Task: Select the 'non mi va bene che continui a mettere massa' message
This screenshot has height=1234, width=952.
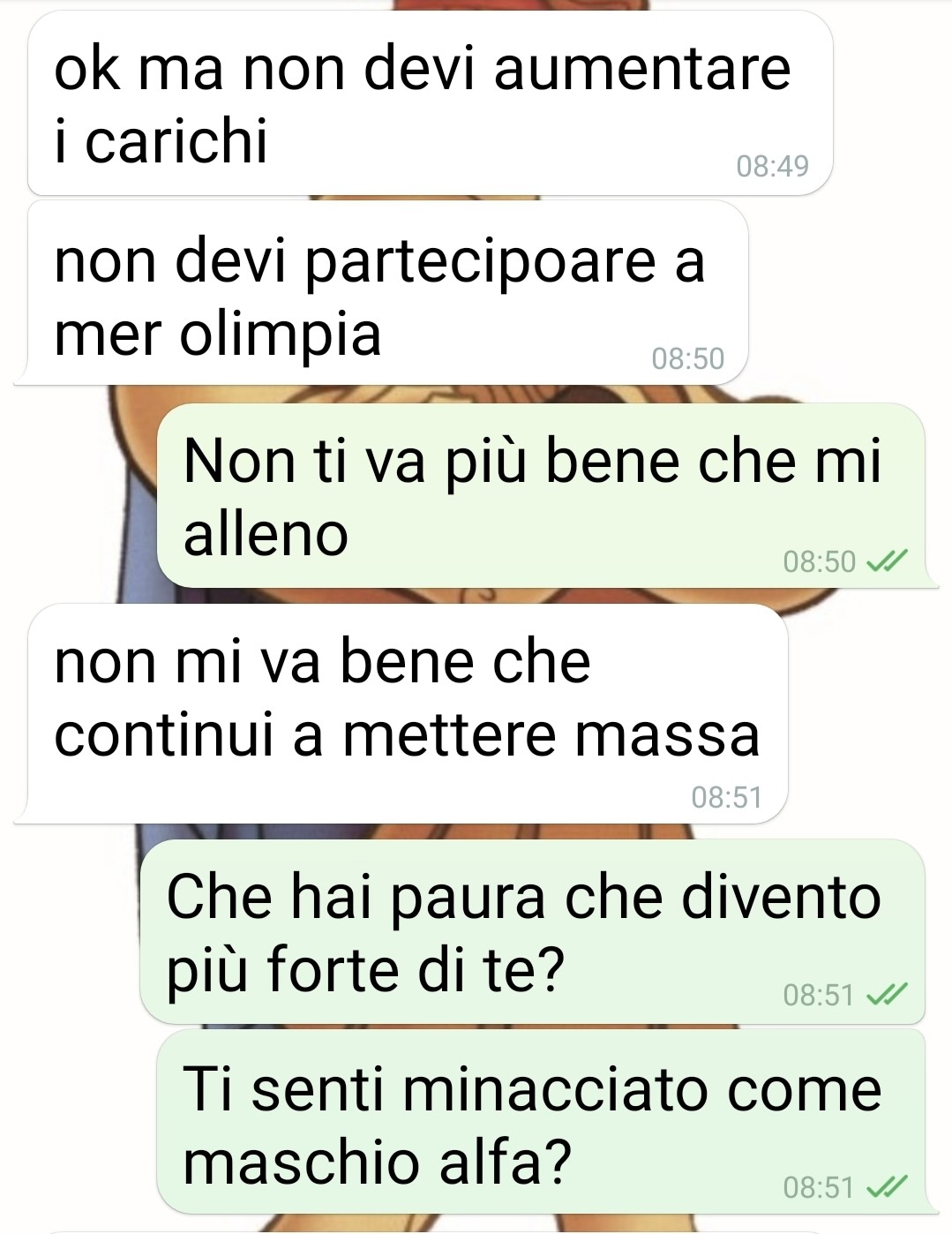Action: [408, 713]
